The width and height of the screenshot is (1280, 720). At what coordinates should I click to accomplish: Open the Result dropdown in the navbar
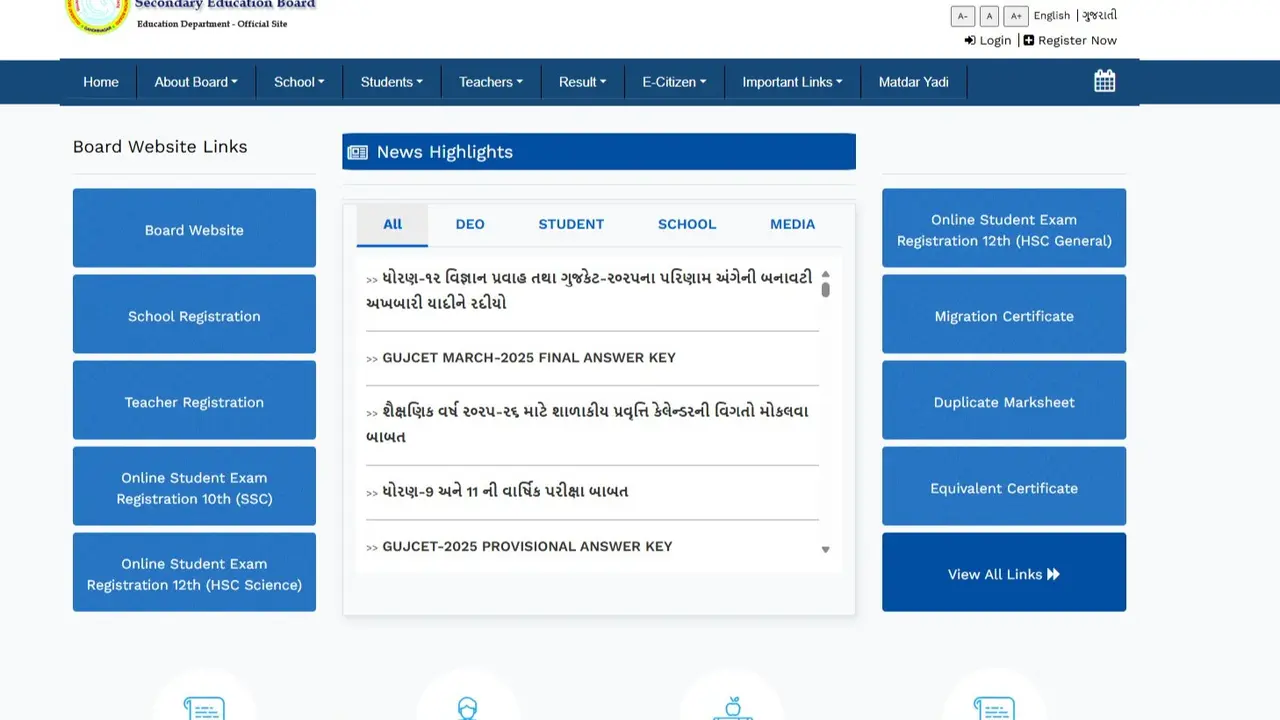click(x=582, y=82)
